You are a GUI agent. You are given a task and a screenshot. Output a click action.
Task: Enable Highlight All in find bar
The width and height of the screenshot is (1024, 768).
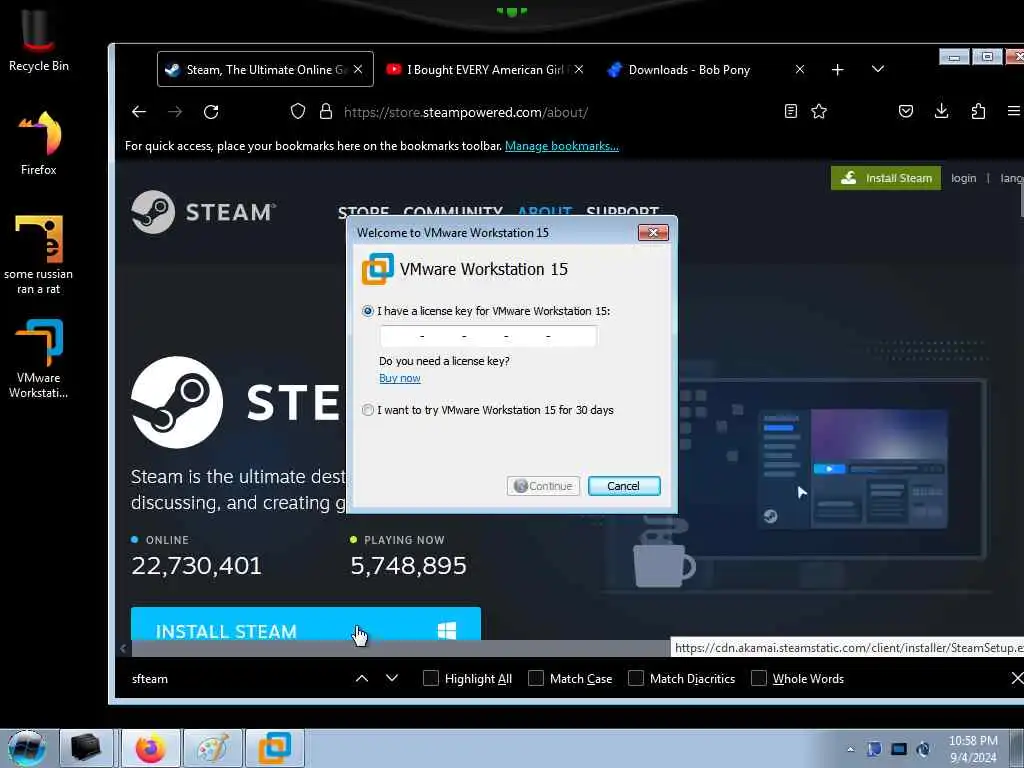[x=431, y=679]
